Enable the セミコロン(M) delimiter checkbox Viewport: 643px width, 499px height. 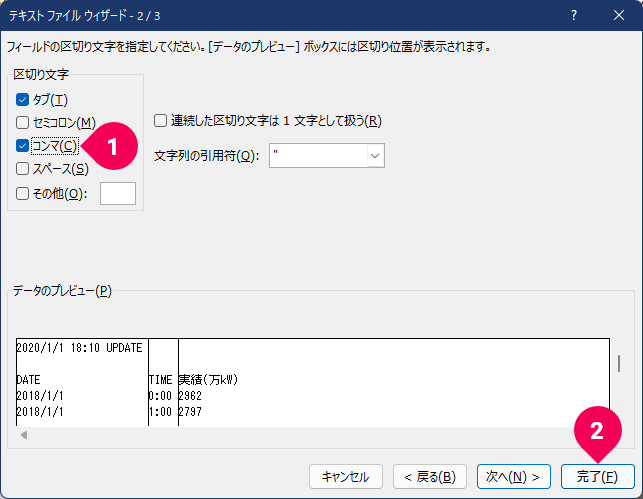click(23, 123)
